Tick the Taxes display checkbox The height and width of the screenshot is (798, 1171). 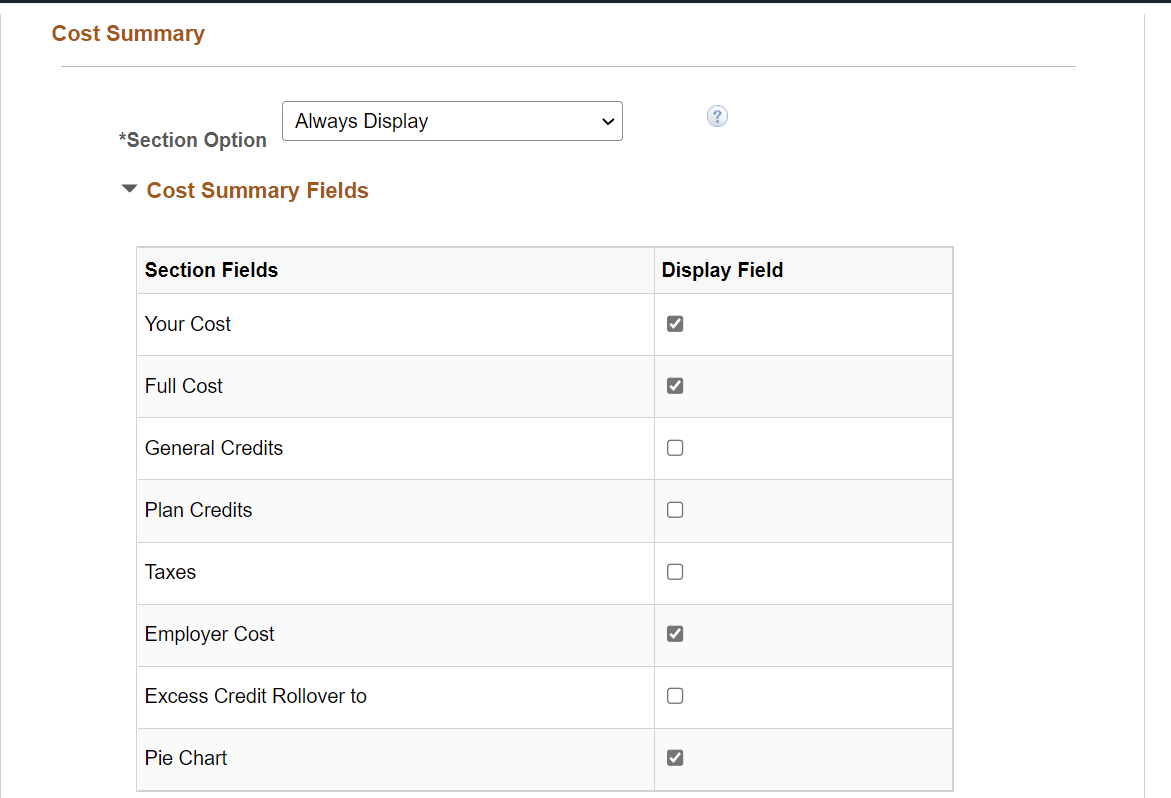pyautogui.click(x=675, y=572)
